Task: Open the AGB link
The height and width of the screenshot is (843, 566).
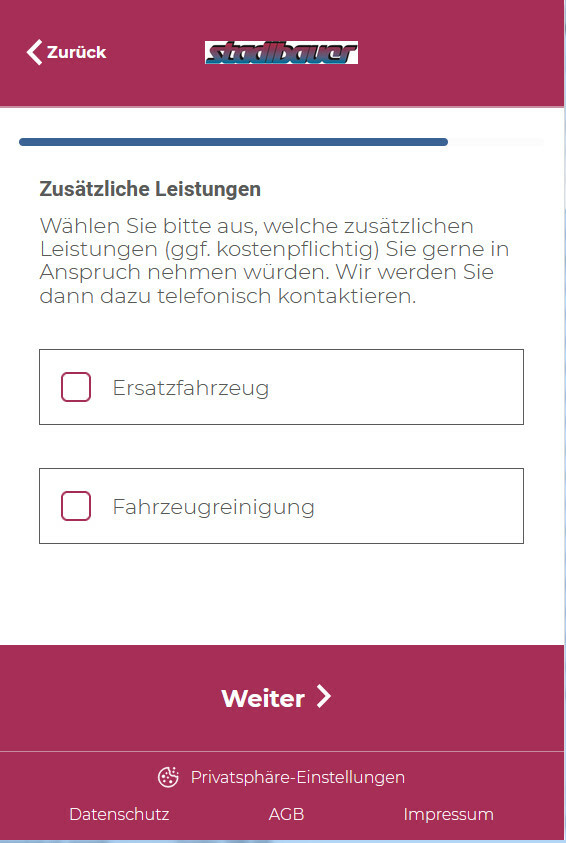Action: [x=286, y=814]
